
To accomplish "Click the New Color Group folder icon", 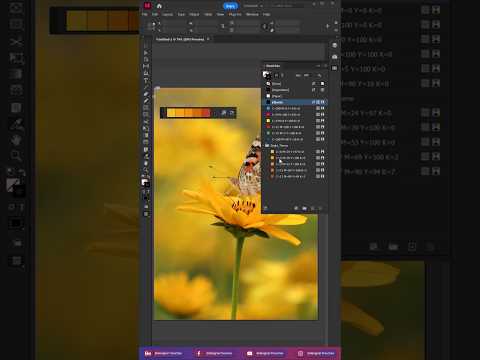I will (x=305, y=208).
